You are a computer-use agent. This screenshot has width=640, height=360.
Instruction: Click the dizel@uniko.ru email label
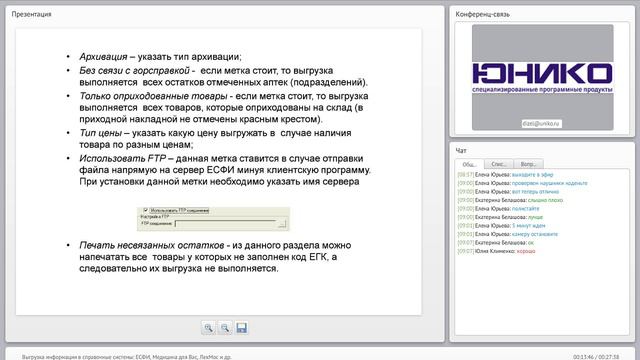coord(541,123)
